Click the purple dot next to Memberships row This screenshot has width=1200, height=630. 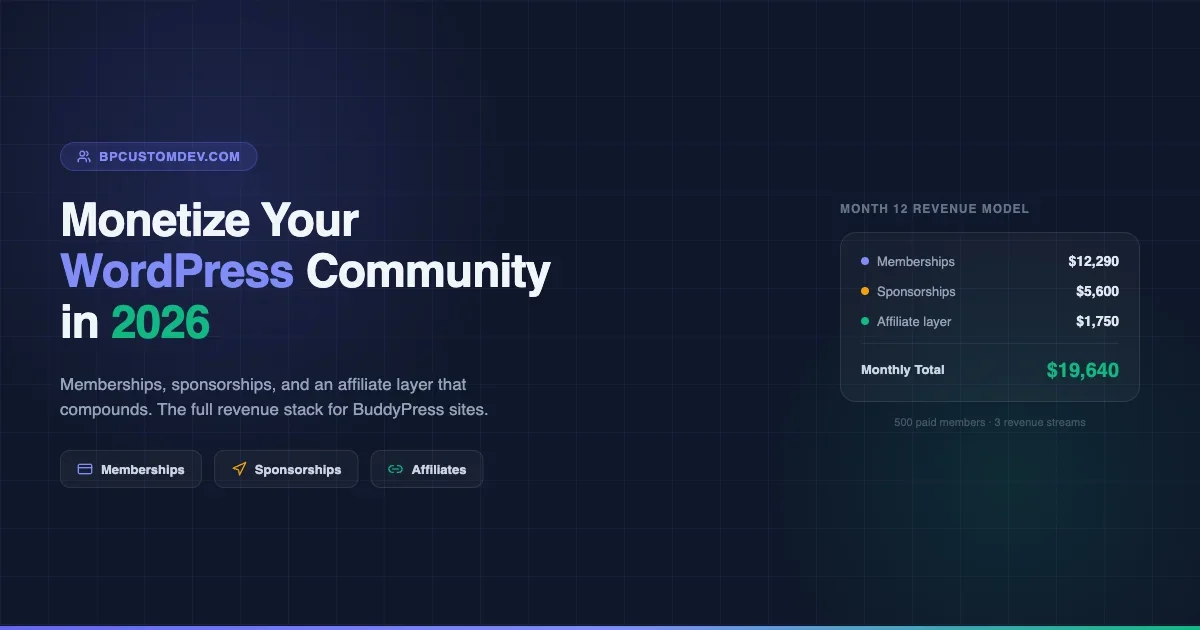coord(865,262)
